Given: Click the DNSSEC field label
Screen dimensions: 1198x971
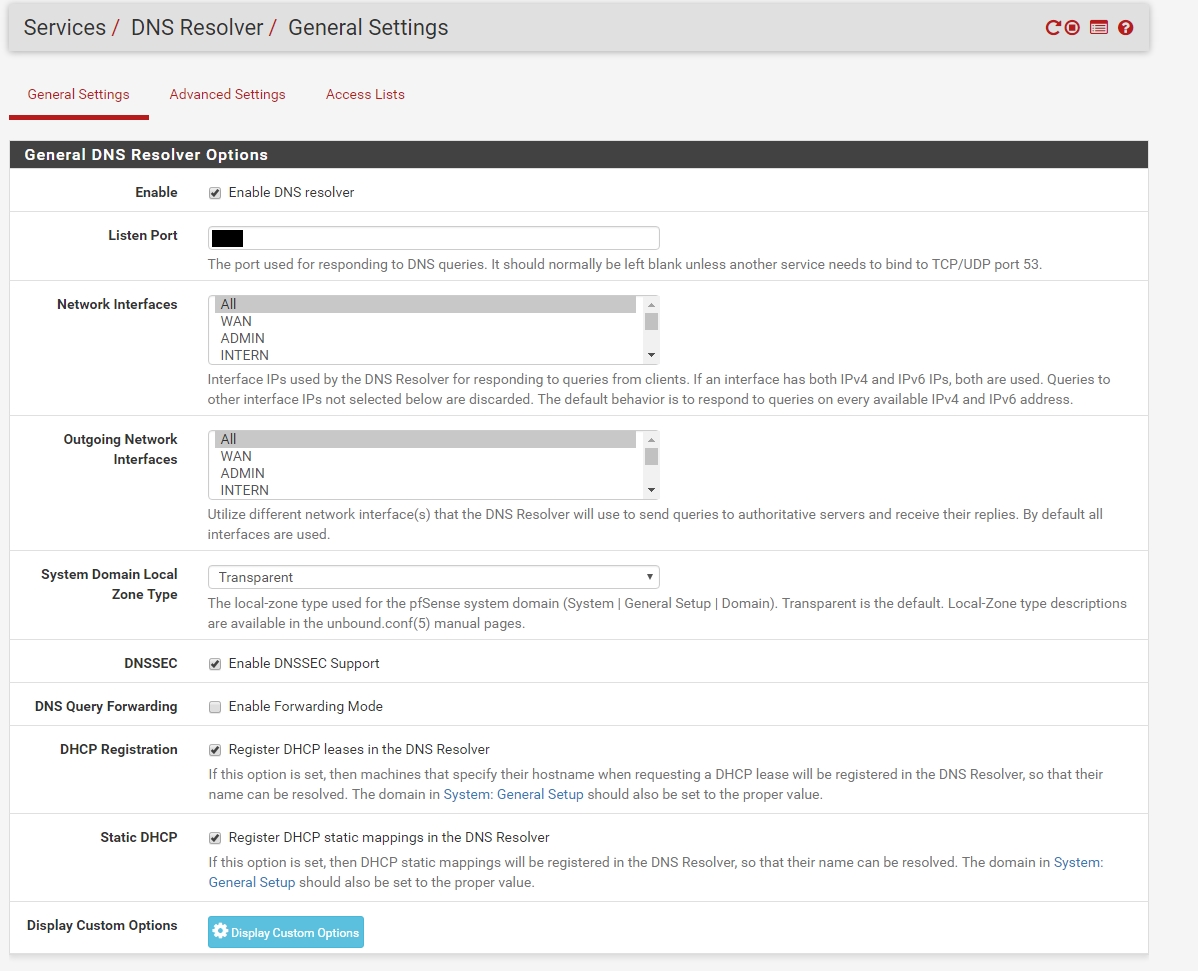Looking at the screenshot, I should pos(151,663).
